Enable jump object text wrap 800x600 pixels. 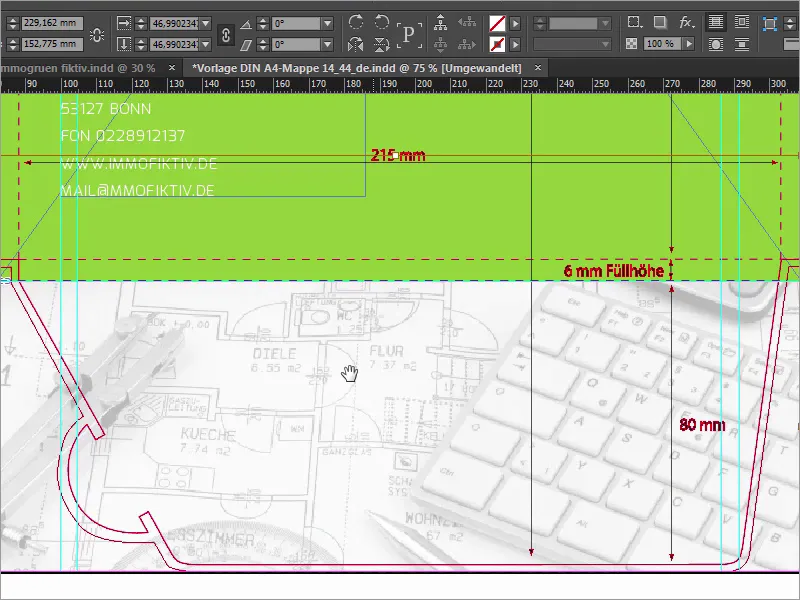[x=742, y=44]
